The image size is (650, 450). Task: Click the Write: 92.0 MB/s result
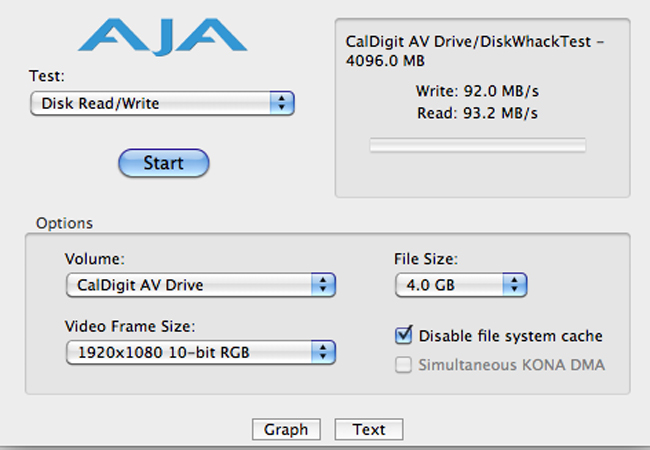pyautogui.click(x=477, y=91)
